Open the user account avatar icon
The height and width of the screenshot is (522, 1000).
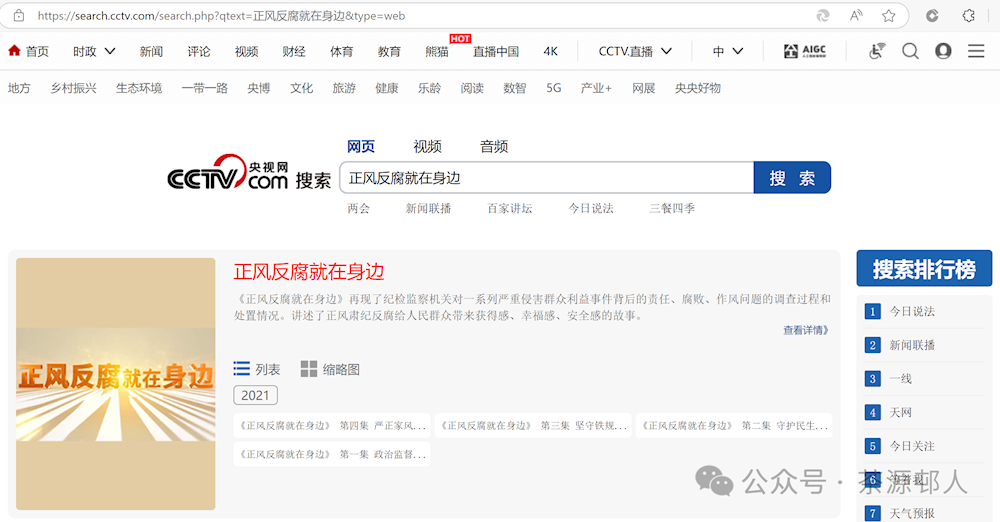point(943,51)
